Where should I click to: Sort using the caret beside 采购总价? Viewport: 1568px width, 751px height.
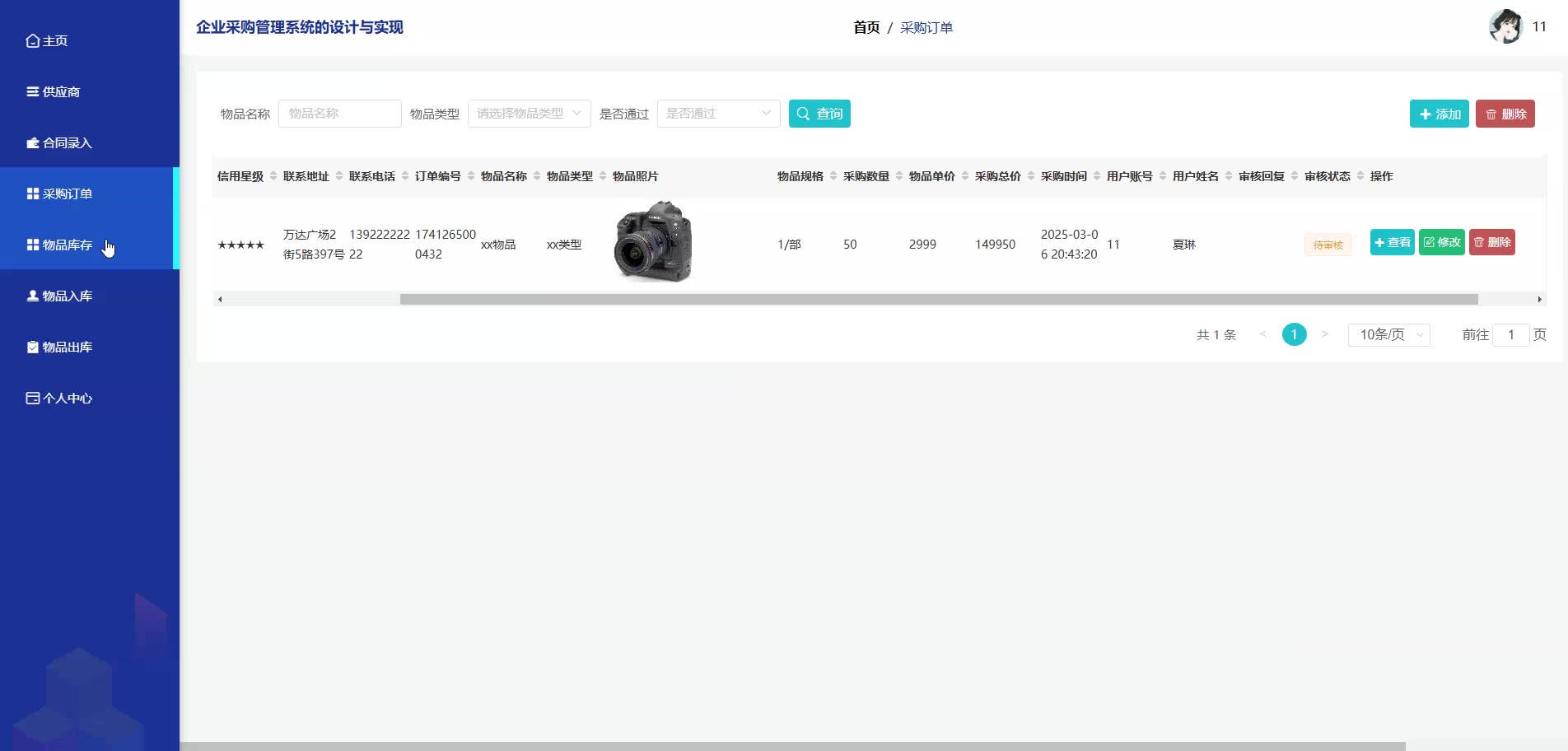coord(1031,176)
